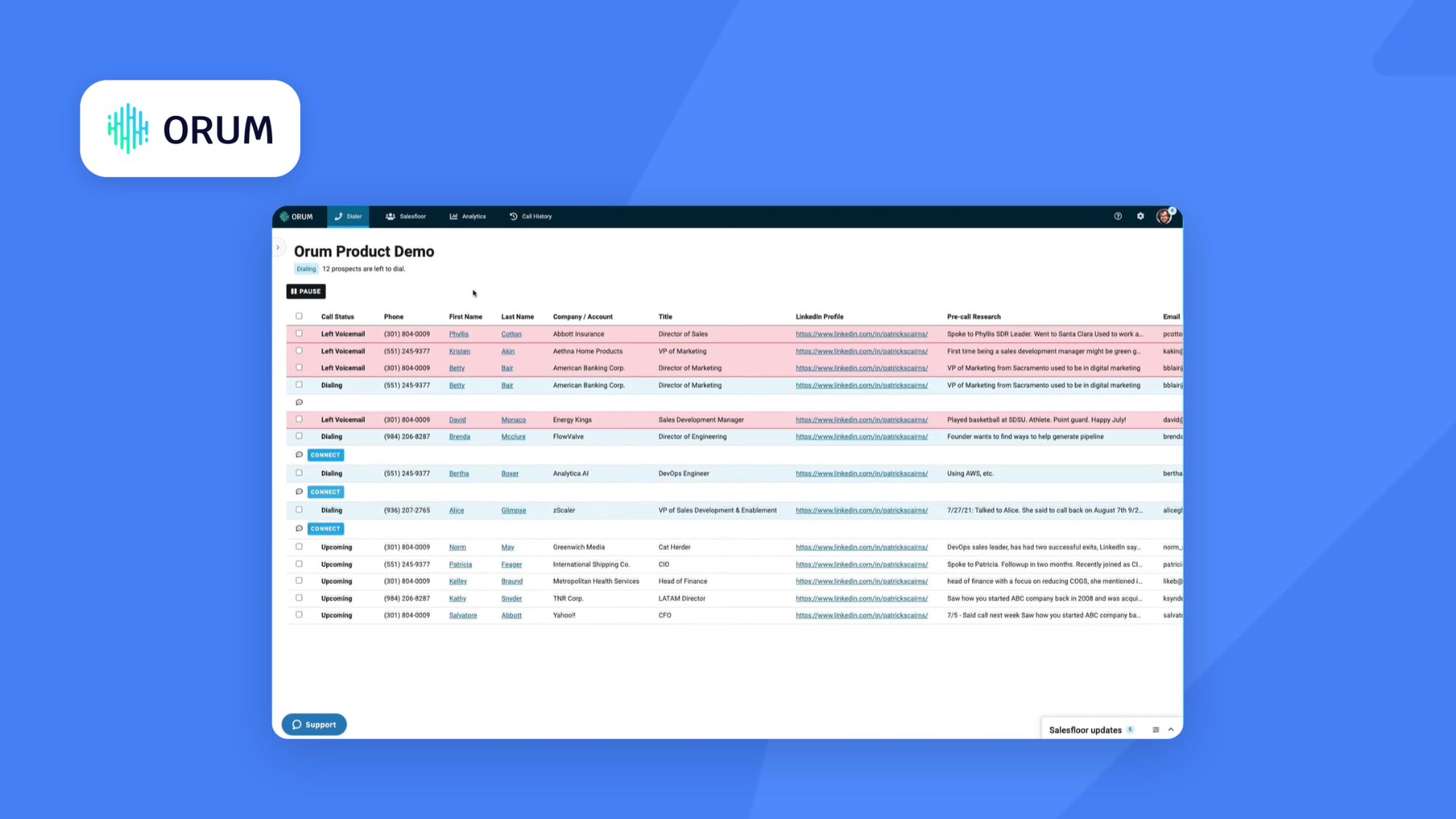Check the box for Brenda Mcclure
The image size is (1456, 819).
(299, 436)
